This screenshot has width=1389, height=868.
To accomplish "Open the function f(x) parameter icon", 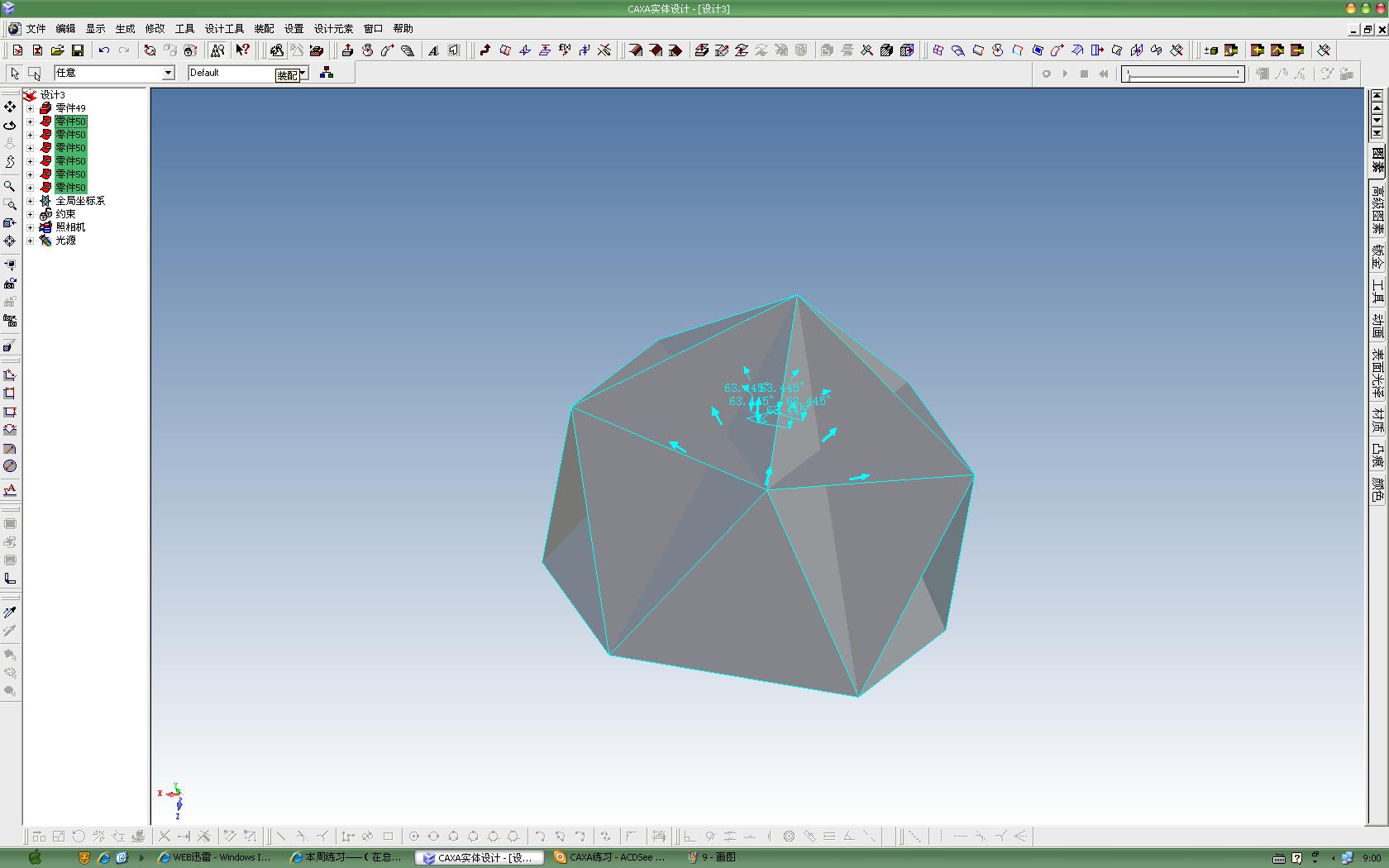I will tap(565, 50).
